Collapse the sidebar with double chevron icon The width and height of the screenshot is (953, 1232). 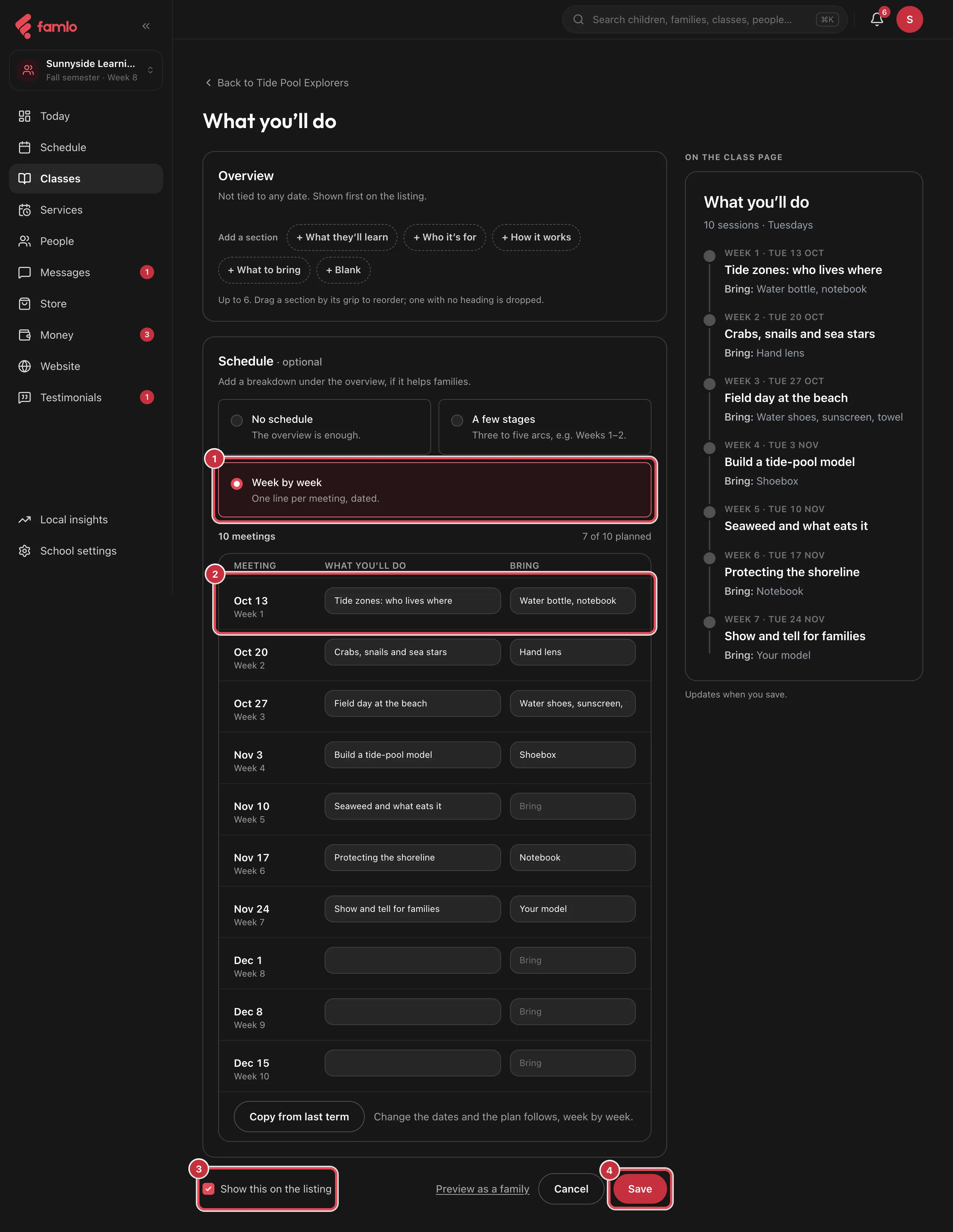click(x=146, y=26)
